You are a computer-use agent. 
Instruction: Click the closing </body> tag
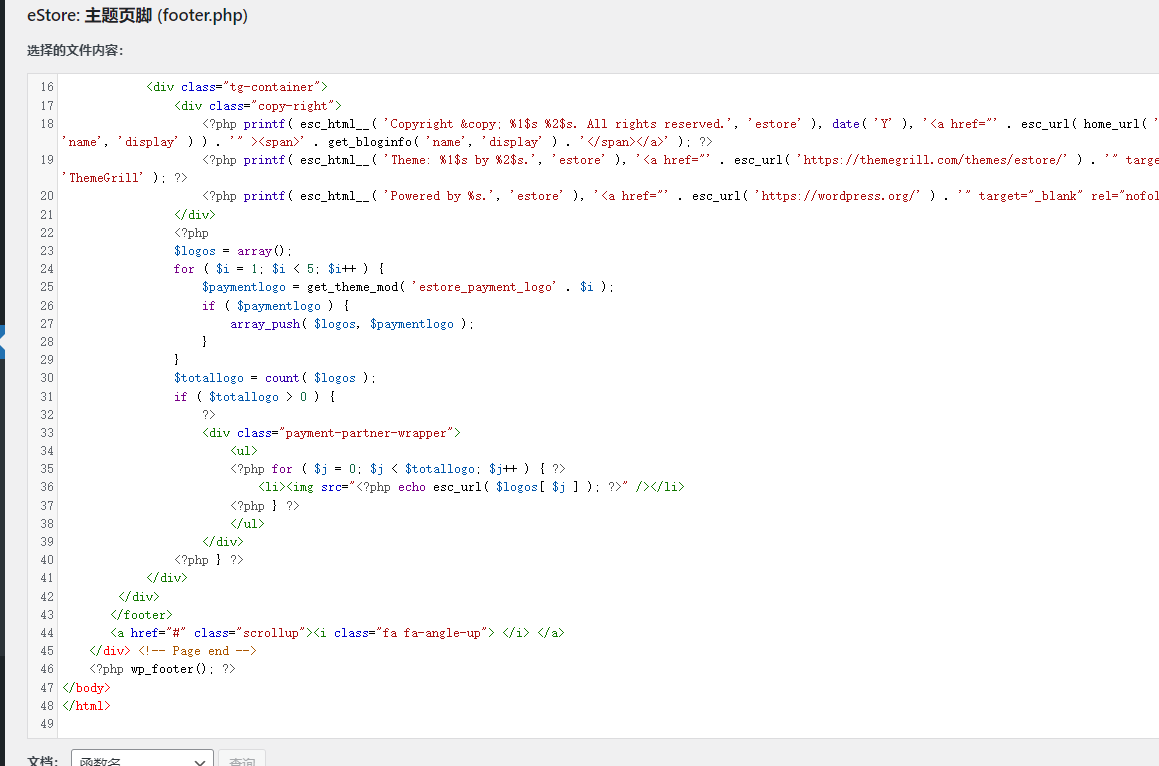pyautogui.click(x=86, y=688)
